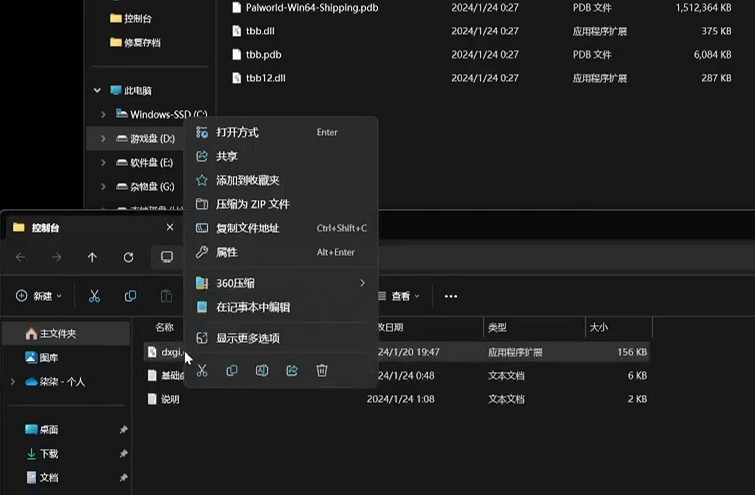Unpin 下载 using its pin icon

[123, 453]
